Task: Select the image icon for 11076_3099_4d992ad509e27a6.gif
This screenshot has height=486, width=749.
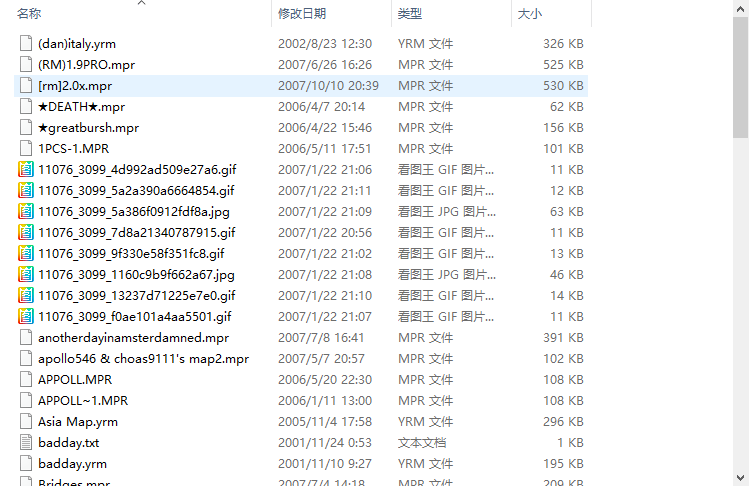Action: pos(26,170)
